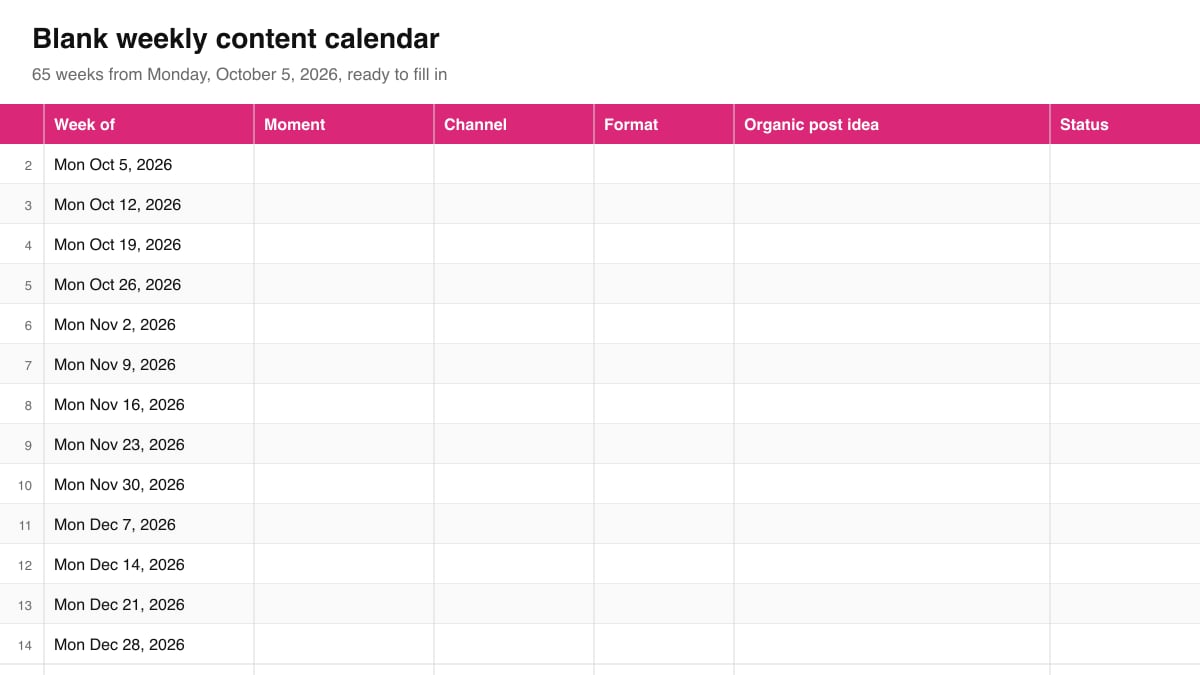Select row number 8
The height and width of the screenshot is (675, 1200).
click(22, 404)
